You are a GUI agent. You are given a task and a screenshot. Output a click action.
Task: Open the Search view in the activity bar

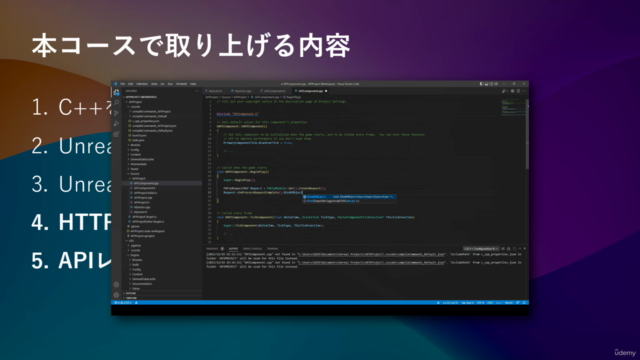tap(116, 102)
